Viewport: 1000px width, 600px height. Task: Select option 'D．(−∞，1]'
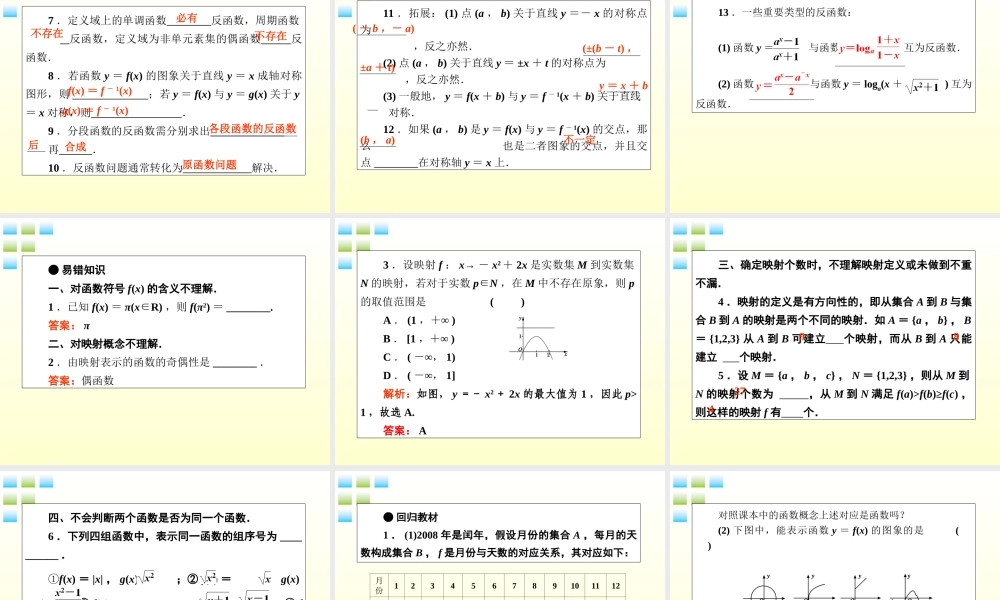pos(419,376)
